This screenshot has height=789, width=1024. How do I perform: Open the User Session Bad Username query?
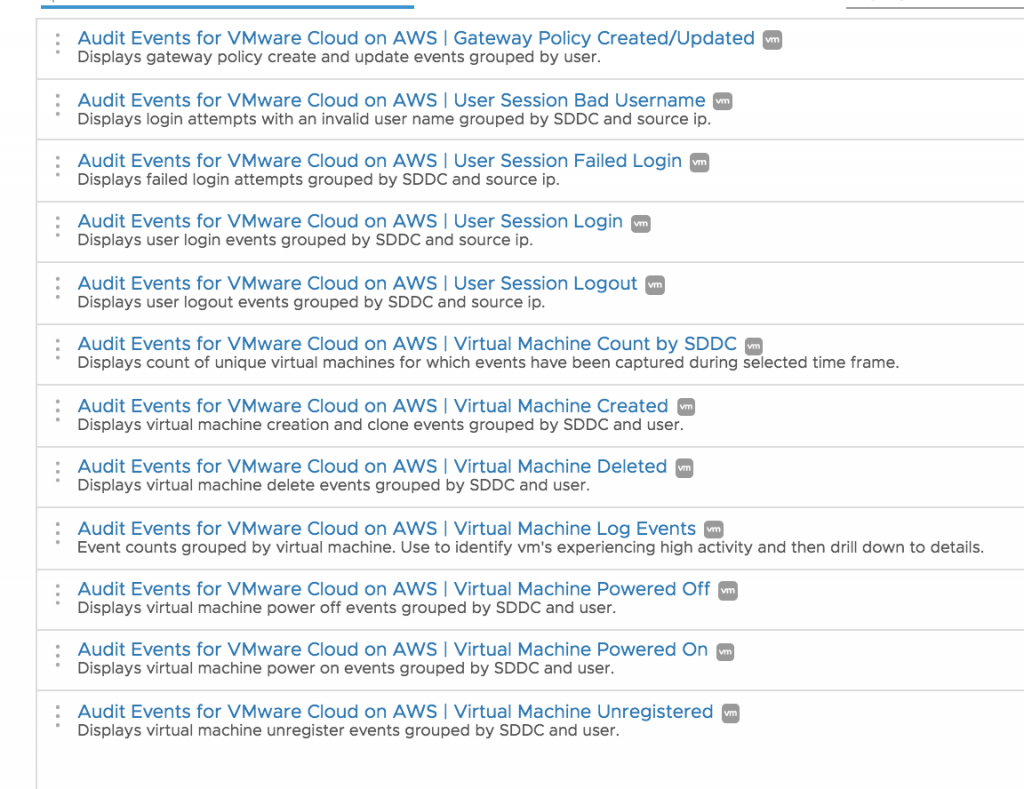391,100
